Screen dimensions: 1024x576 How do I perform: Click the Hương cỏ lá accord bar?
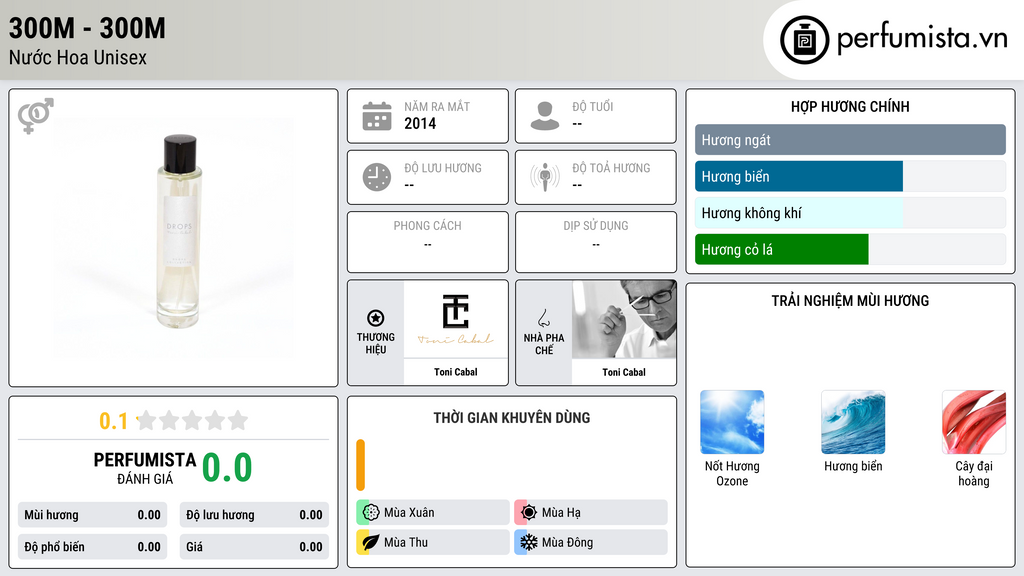(x=850, y=249)
